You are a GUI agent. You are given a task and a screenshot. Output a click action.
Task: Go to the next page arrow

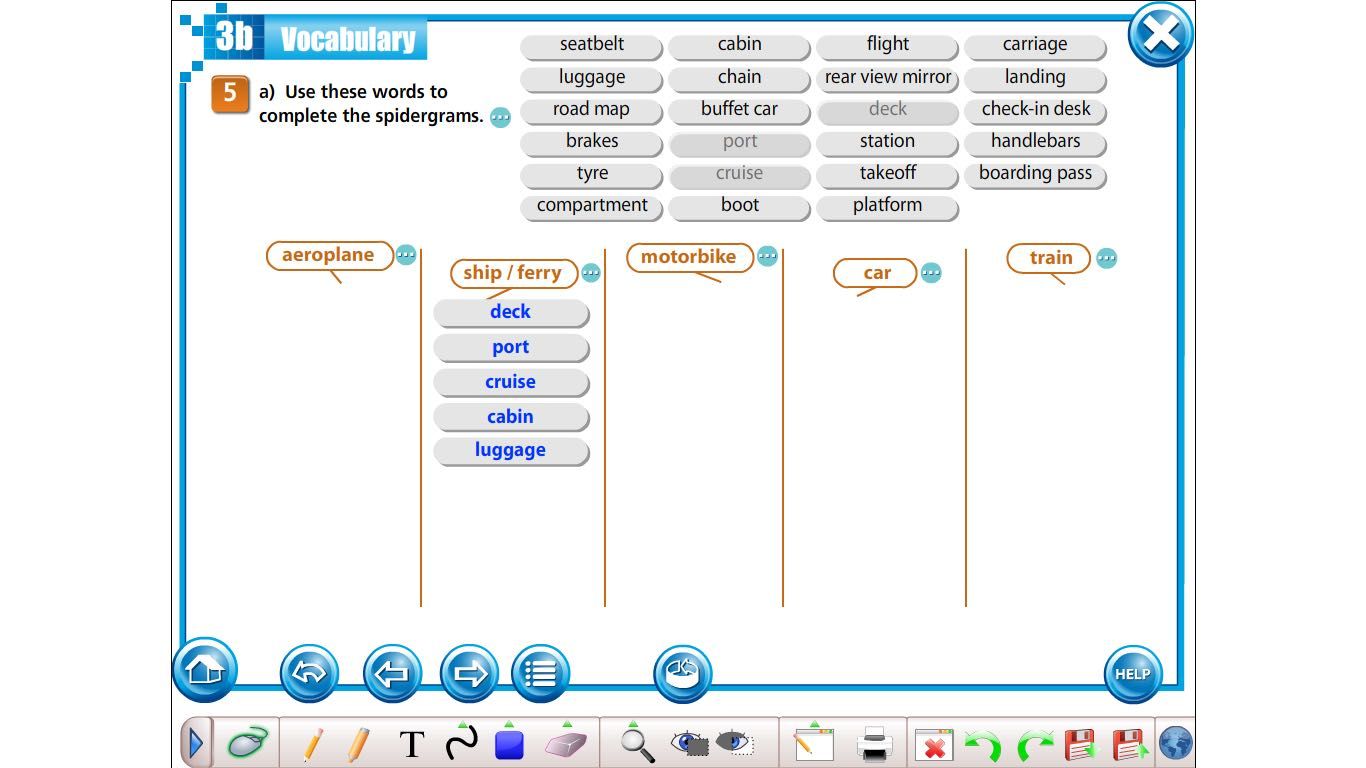click(469, 673)
